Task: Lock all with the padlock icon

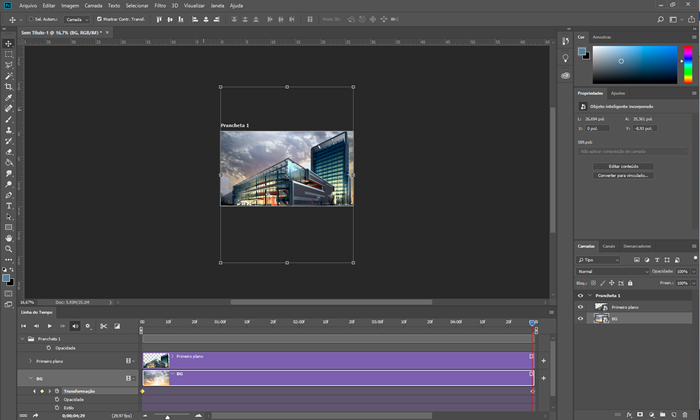Action: pyautogui.click(x=630, y=283)
